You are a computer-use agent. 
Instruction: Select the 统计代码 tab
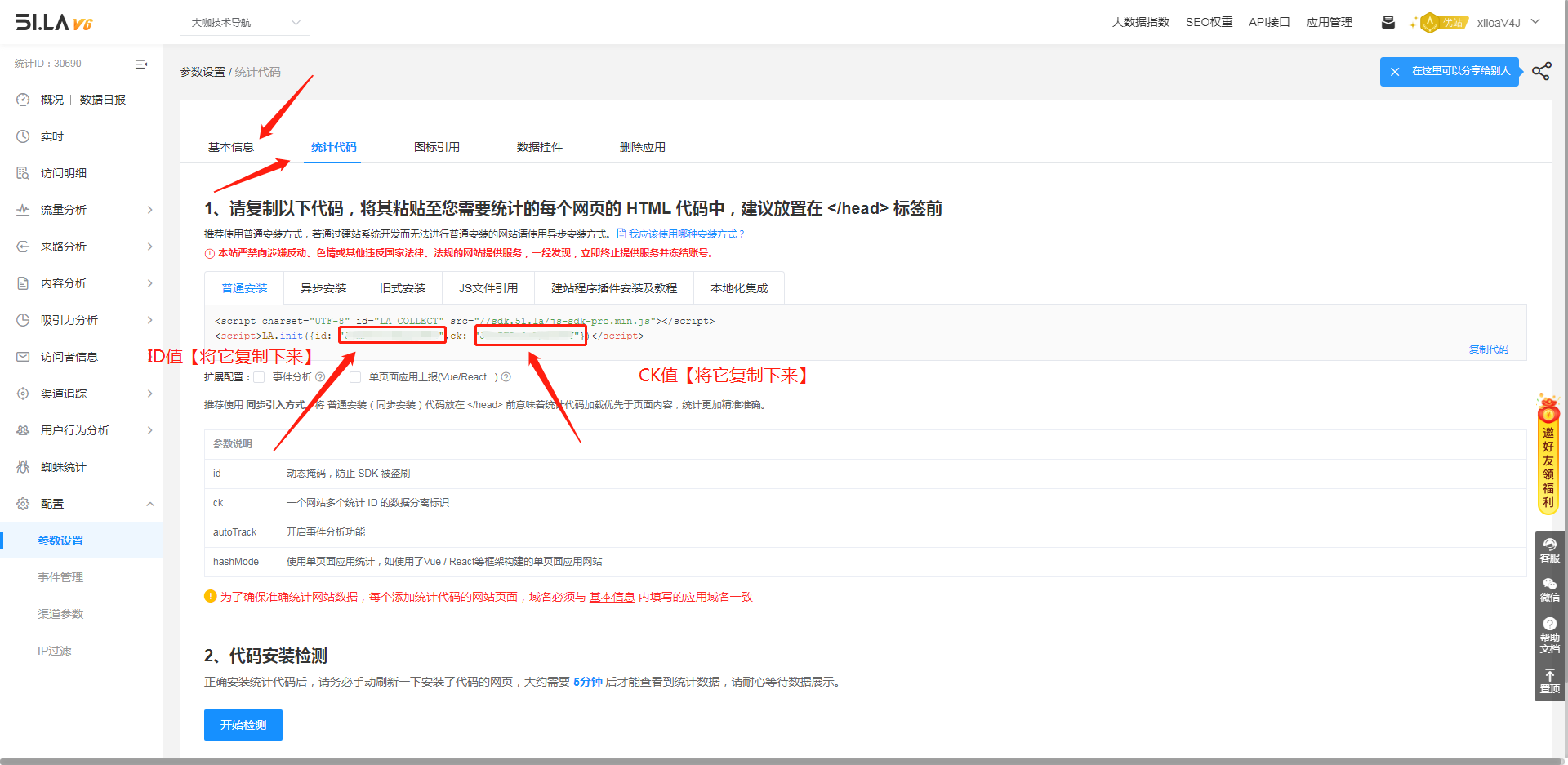click(333, 147)
